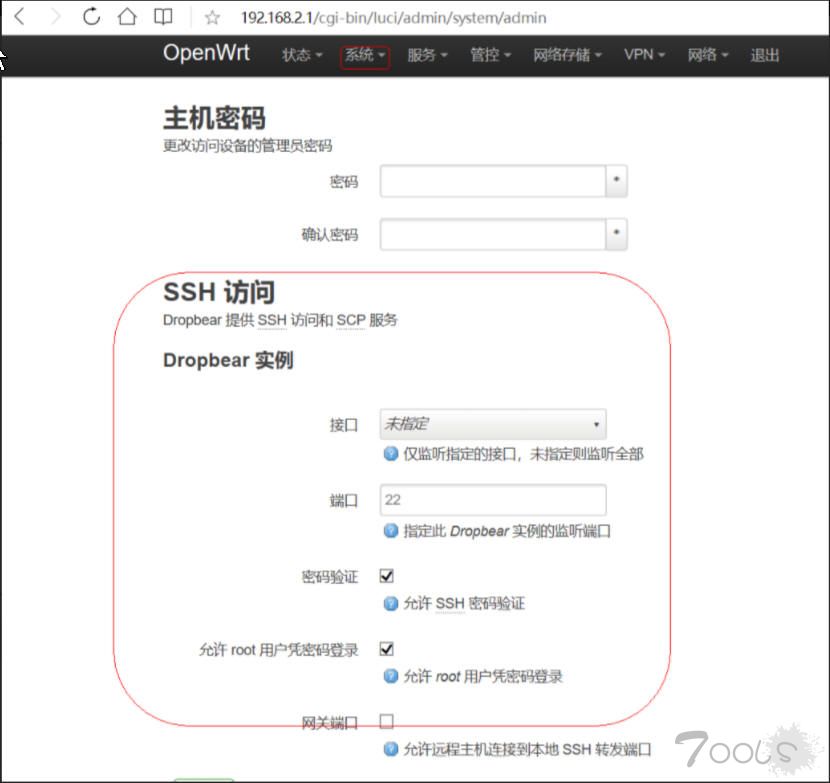Image resolution: width=830 pixels, height=783 pixels.
Task: Click the help icon beside 仅监听指定的接口
Action: (391, 454)
